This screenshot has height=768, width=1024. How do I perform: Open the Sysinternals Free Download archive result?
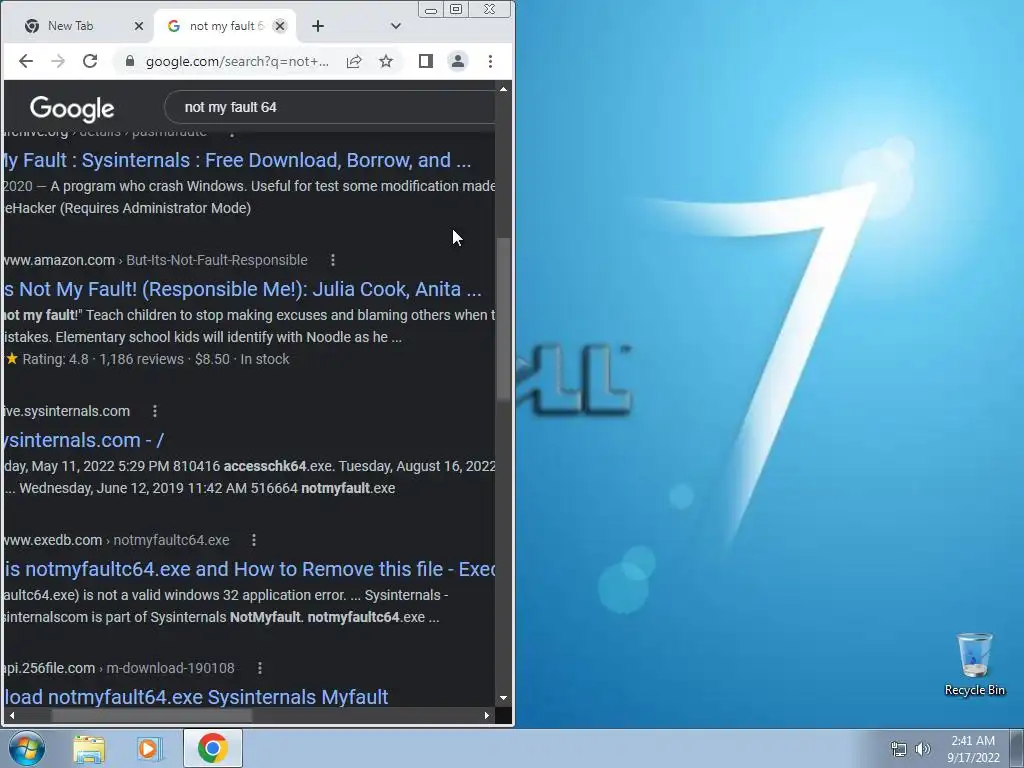point(236,160)
